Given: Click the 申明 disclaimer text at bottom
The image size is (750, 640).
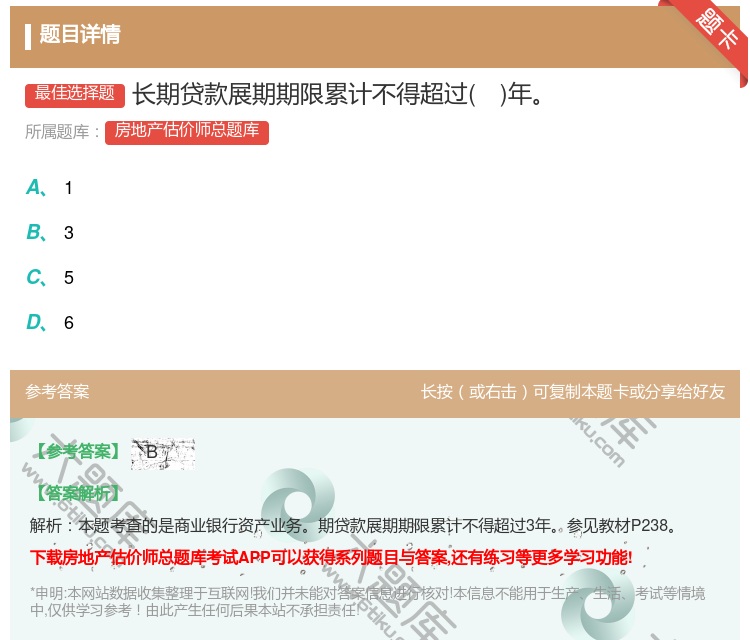Looking at the screenshot, I should pos(367,601).
